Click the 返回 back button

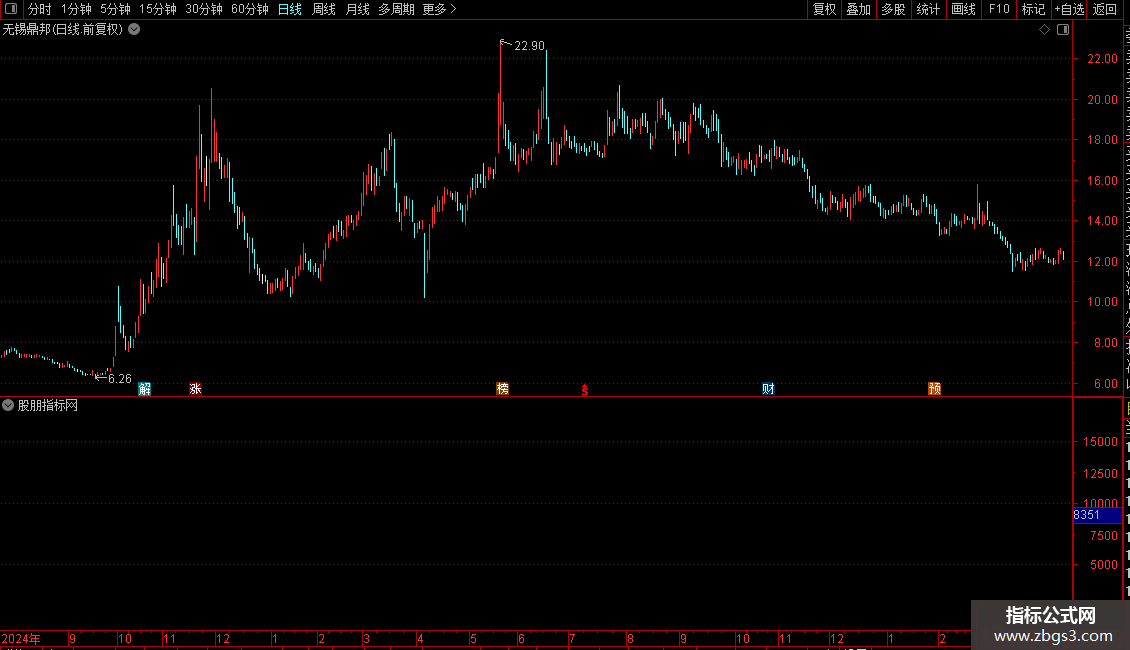pyautogui.click(x=1105, y=9)
